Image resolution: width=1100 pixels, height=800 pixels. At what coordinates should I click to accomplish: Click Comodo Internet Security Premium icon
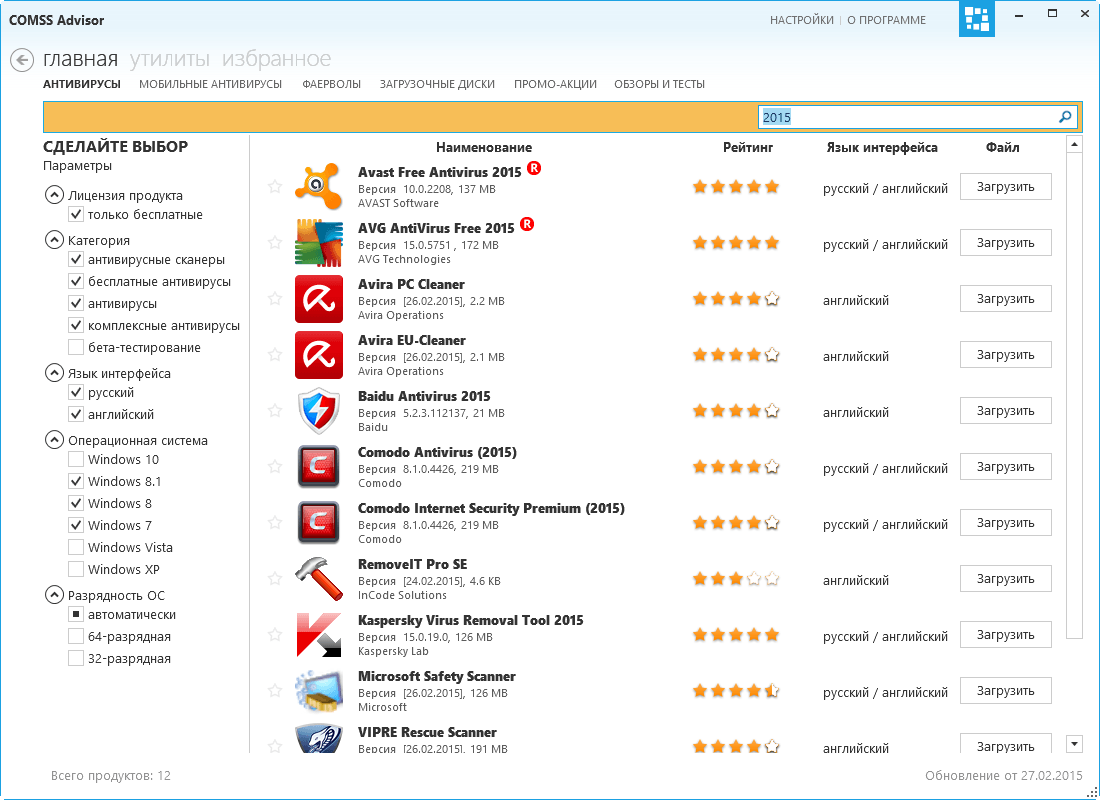[318, 523]
